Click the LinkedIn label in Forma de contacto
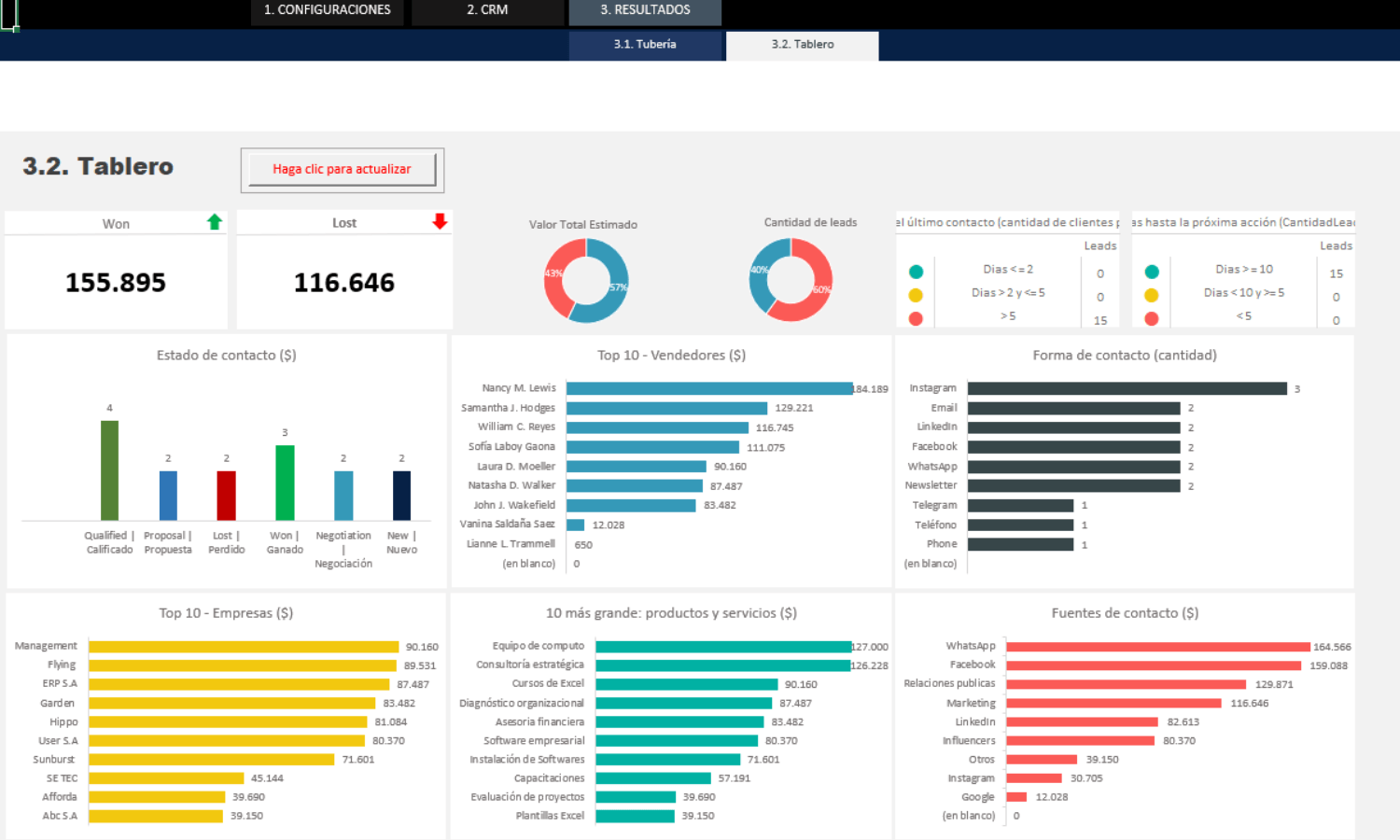 pos(937,427)
